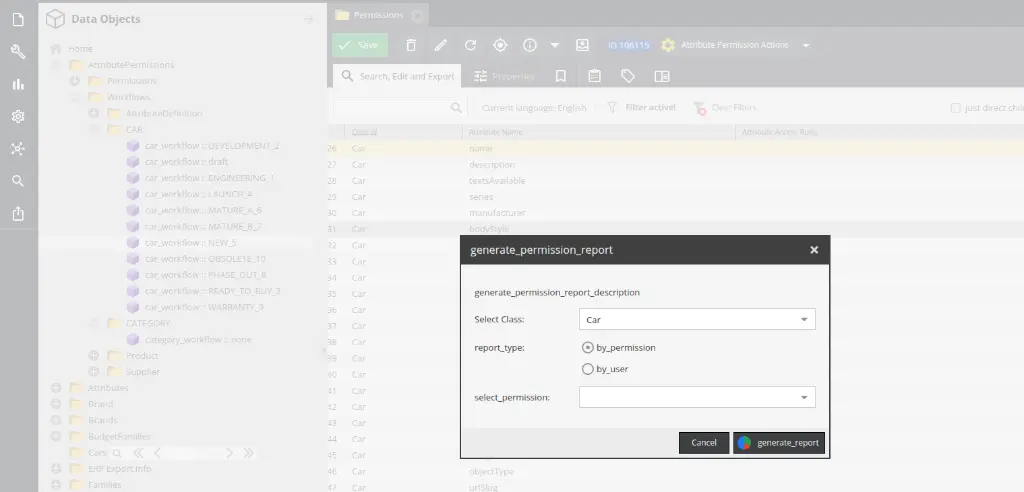Click the Filter active! label

(650, 108)
